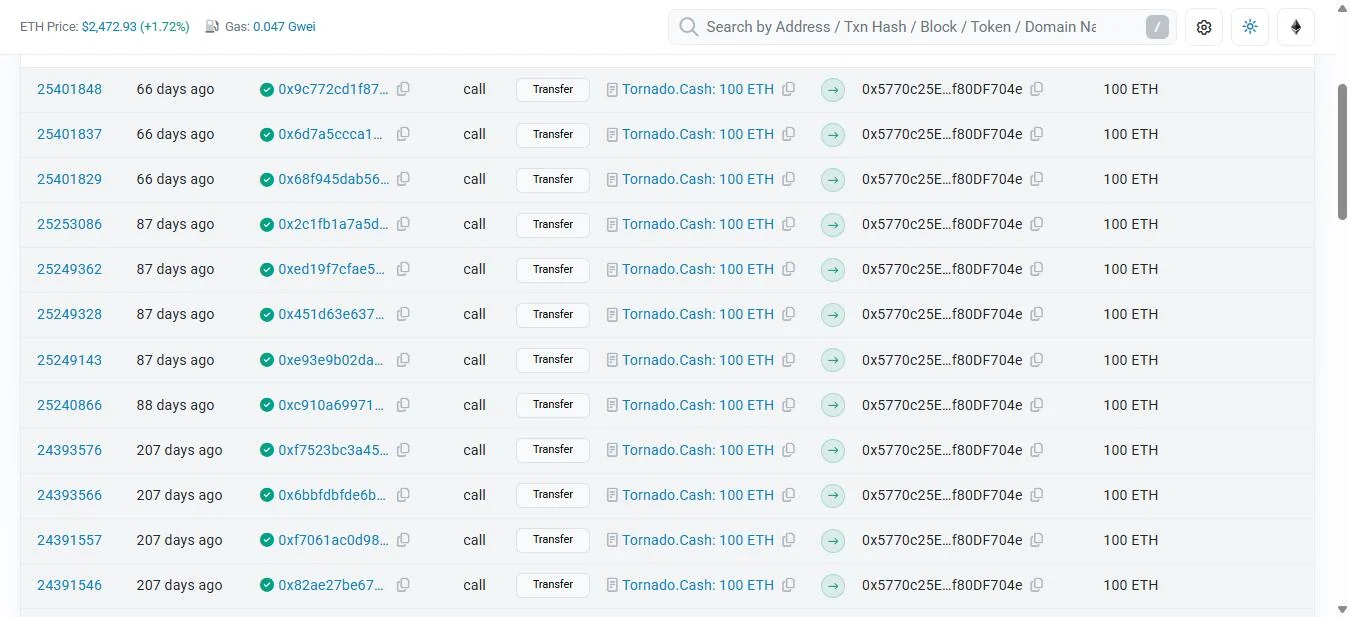Copy txn hash 0xf7523bc3a45

click(x=403, y=450)
